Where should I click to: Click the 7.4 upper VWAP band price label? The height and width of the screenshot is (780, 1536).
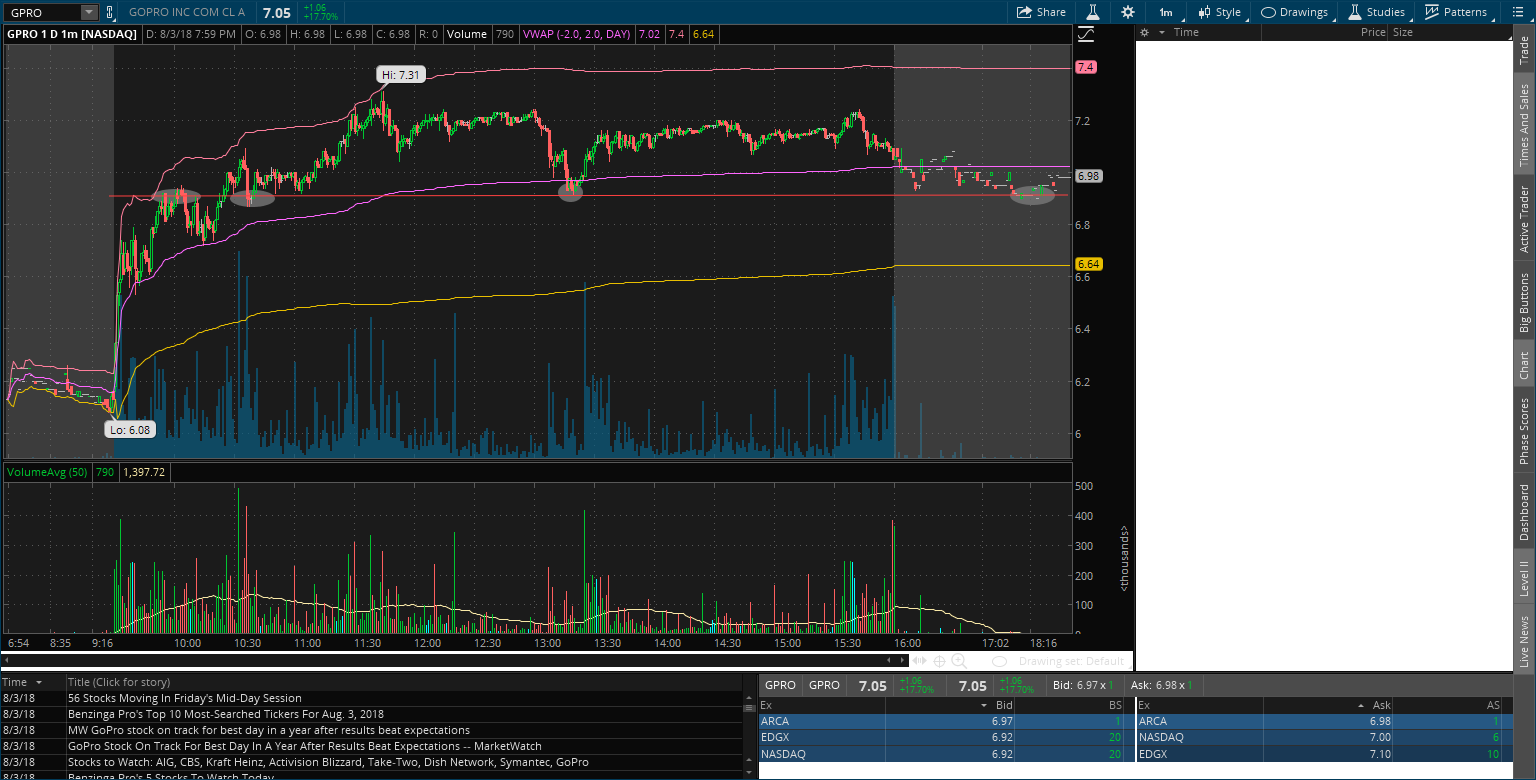[1086, 67]
